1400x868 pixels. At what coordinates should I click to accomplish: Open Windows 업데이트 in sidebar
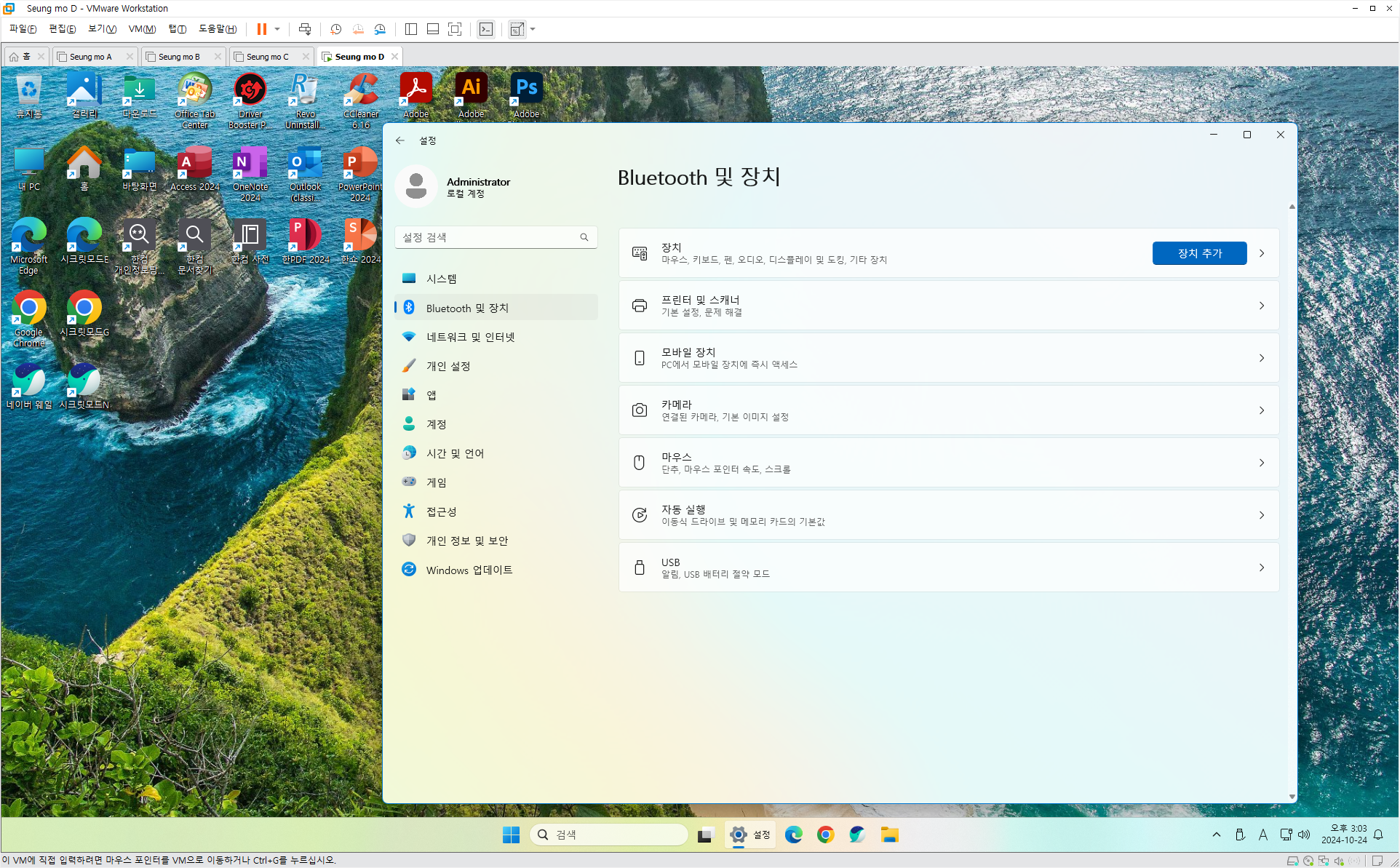pyautogui.click(x=469, y=570)
